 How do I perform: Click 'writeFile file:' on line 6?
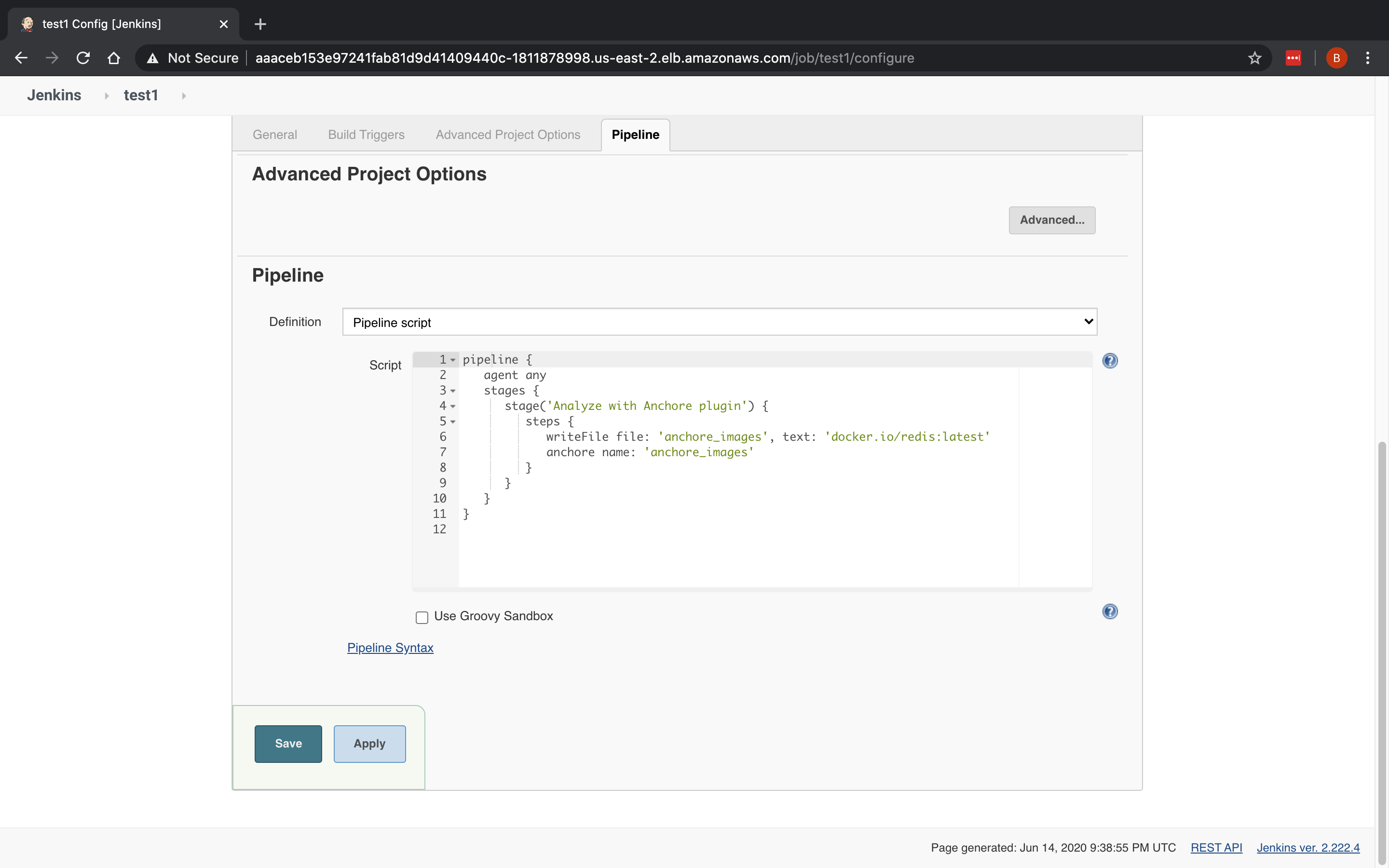tap(598, 437)
